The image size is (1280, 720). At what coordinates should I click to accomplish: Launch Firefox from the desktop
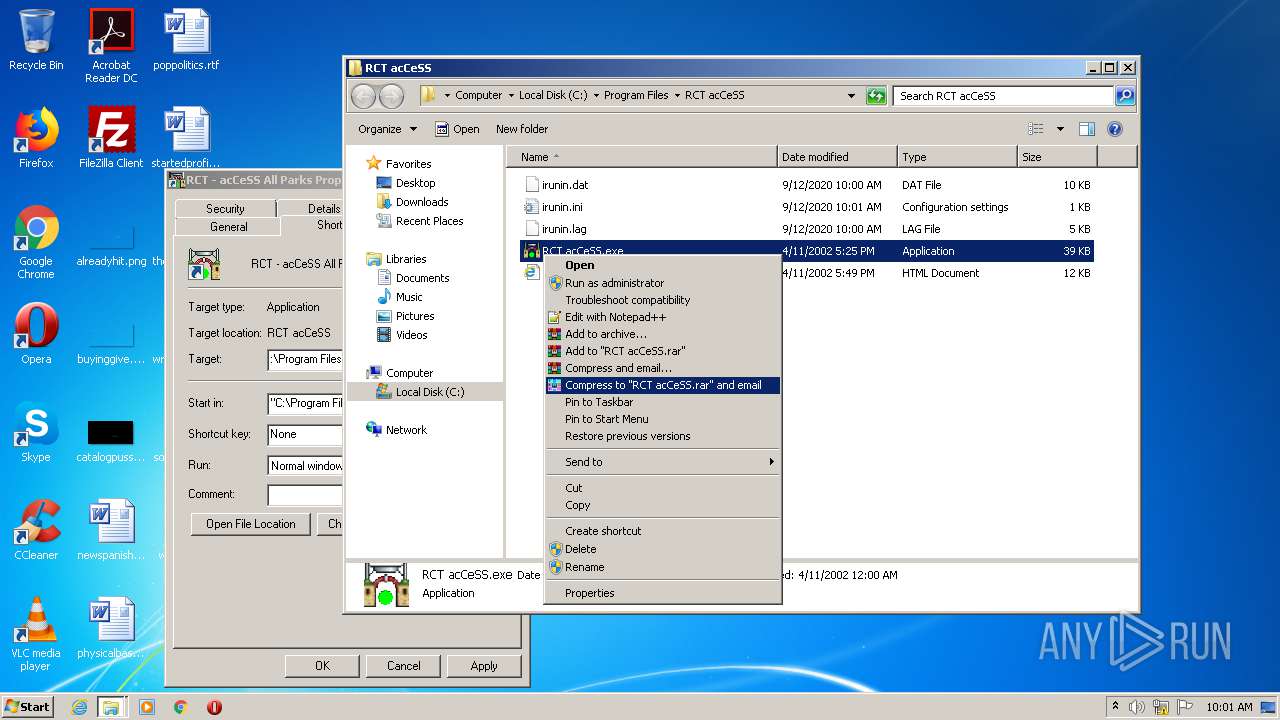click(36, 138)
